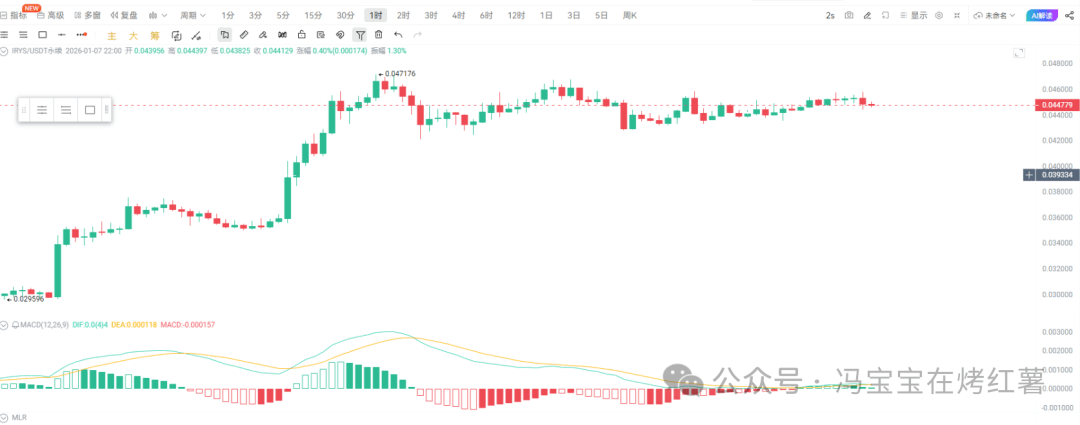Select the 1日 timeframe tab
1080x425 pixels.
546,16
